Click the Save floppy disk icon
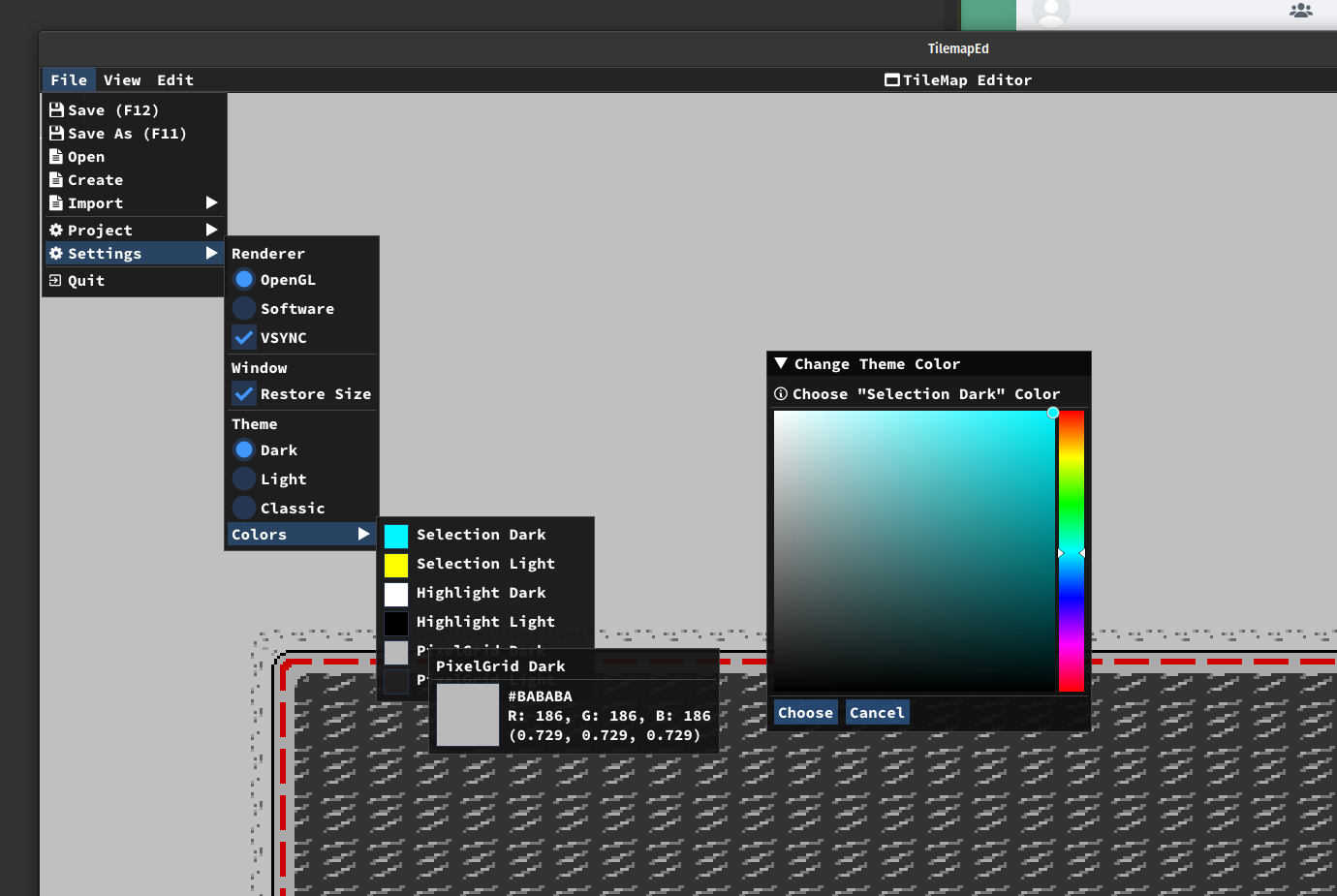The image size is (1337, 896). [x=56, y=109]
